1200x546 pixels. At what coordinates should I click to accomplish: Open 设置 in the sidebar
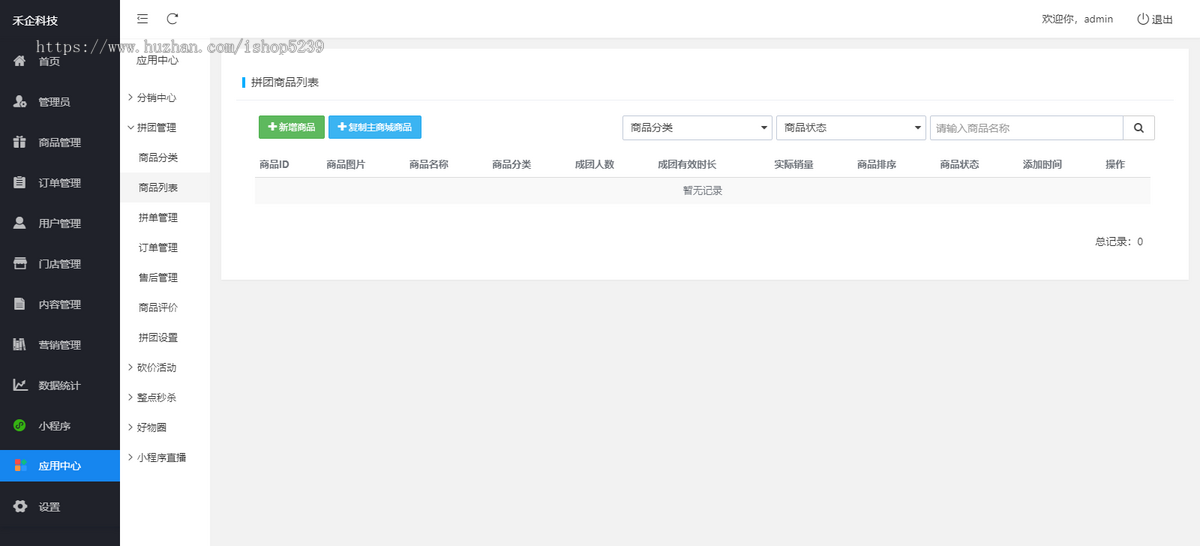pyautogui.click(x=60, y=507)
